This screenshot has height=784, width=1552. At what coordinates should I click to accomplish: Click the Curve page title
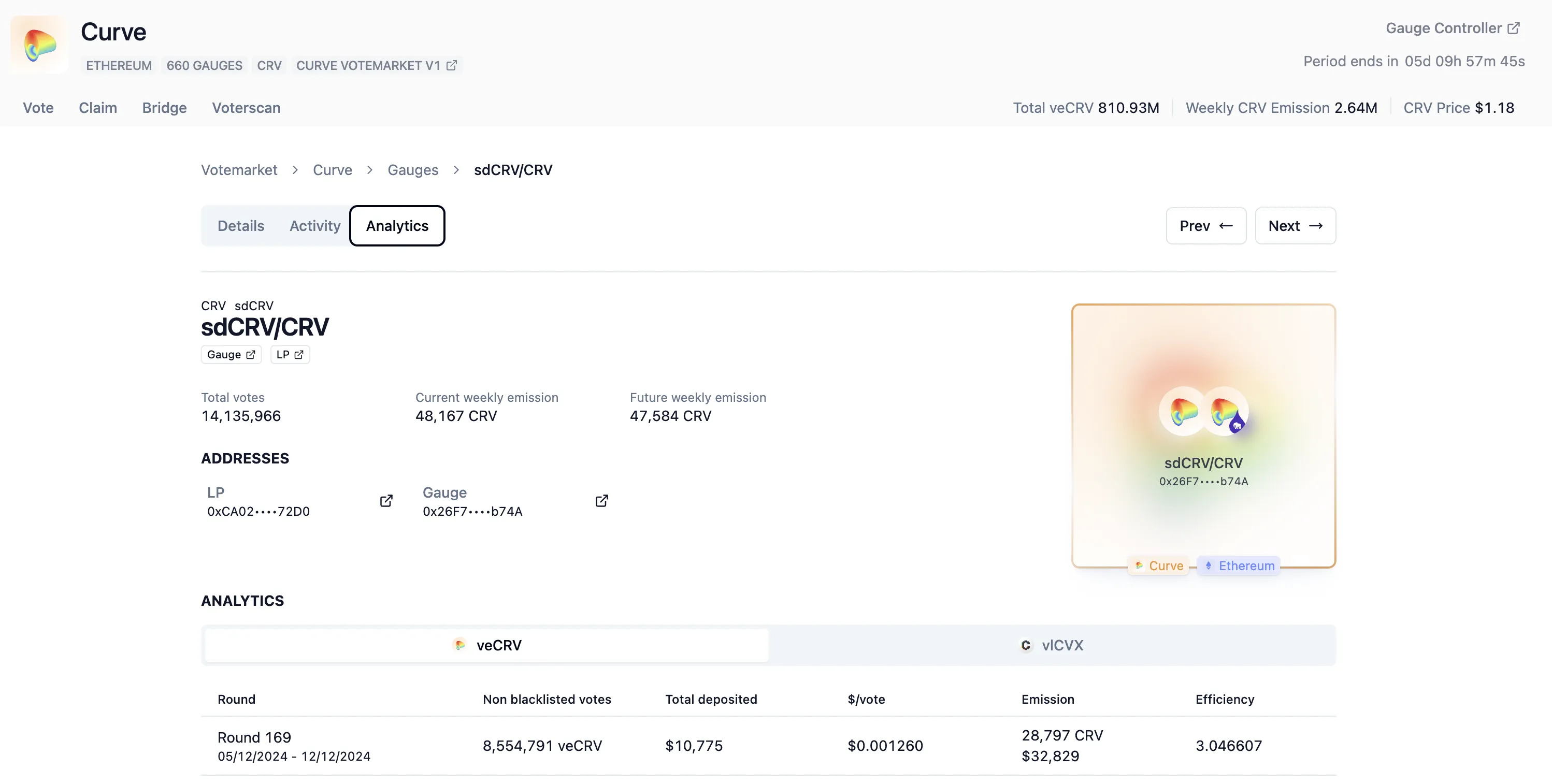click(x=113, y=32)
